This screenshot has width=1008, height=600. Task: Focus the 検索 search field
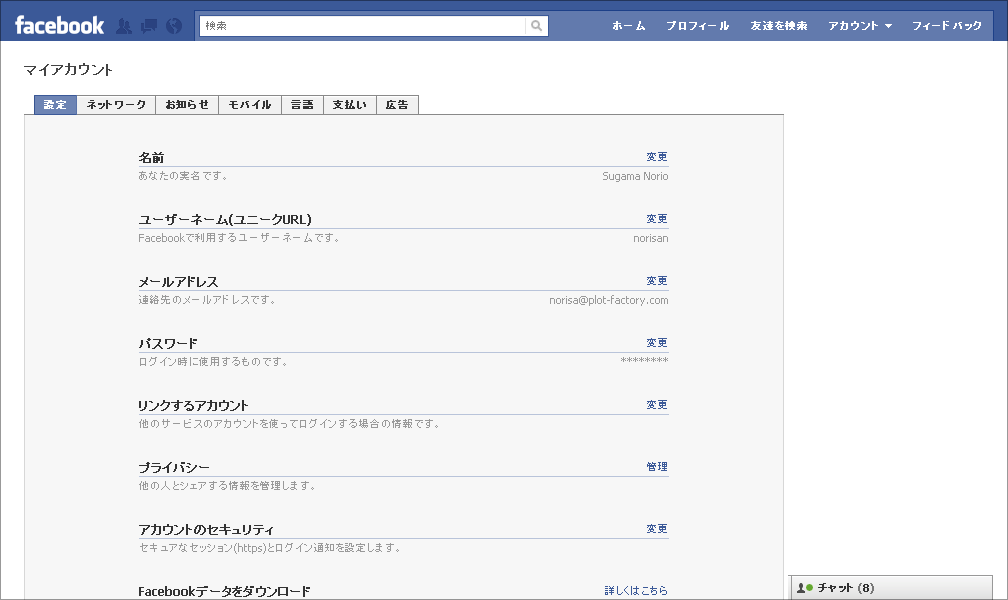click(363, 26)
